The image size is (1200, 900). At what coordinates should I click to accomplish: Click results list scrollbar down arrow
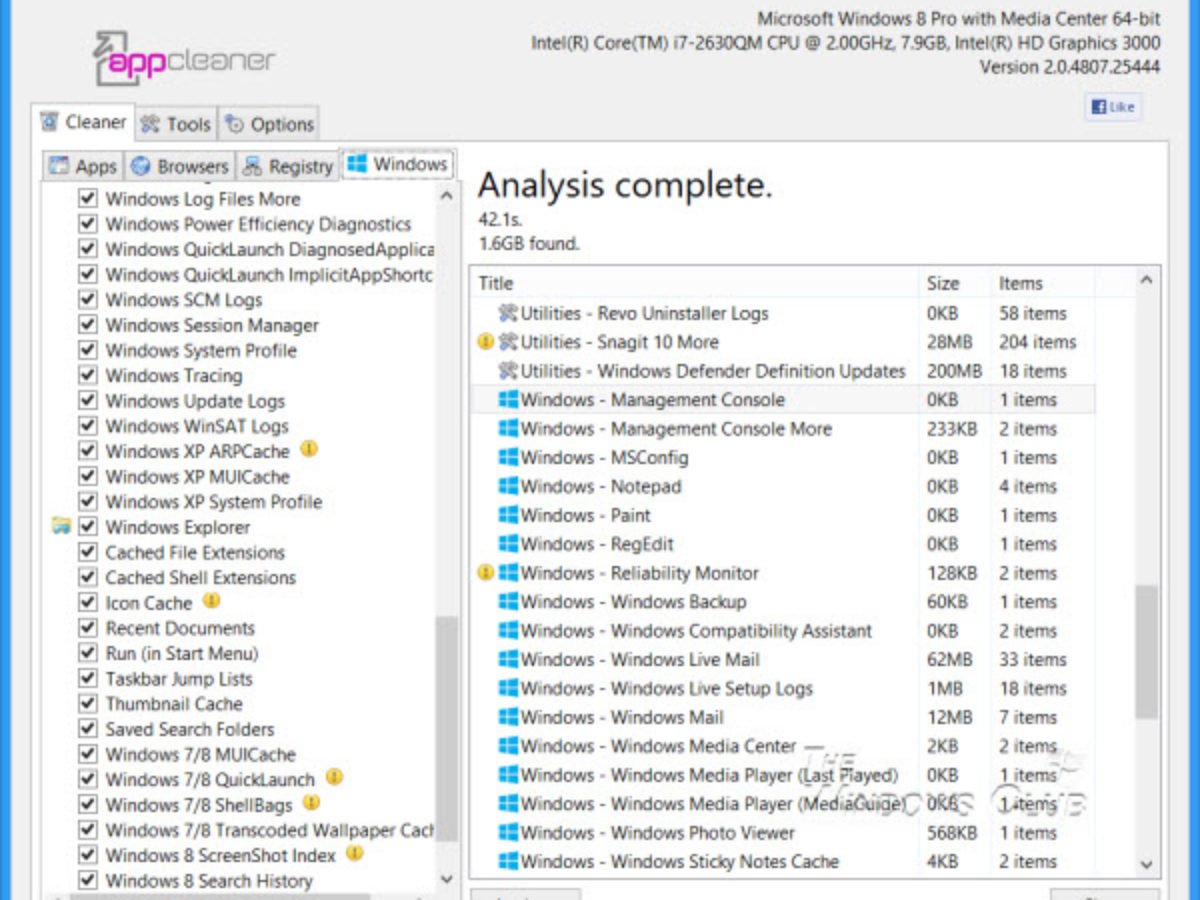pos(1147,864)
